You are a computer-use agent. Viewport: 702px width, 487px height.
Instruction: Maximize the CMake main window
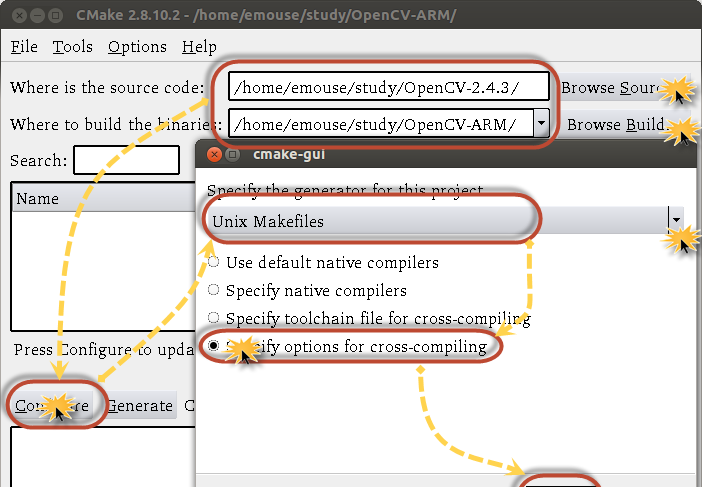(56, 16)
